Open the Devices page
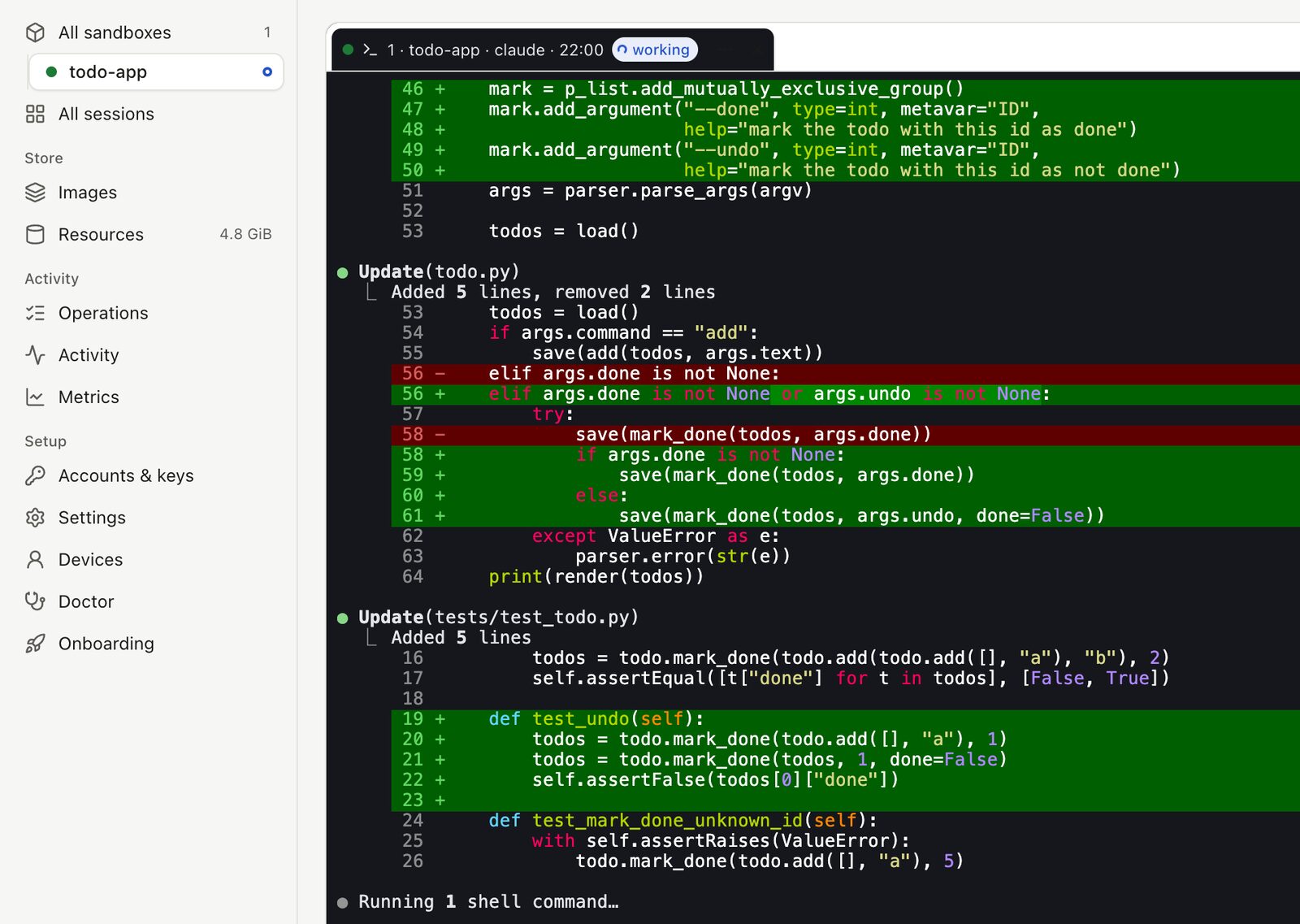This screenshot has height=924, width=1300. point(149,559)
